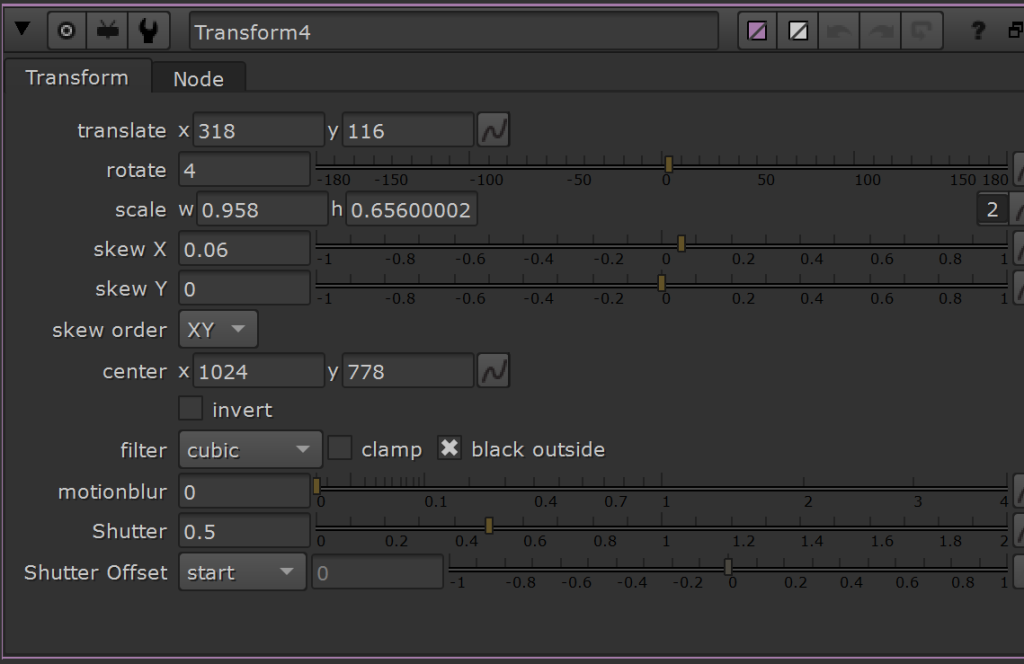Open the Shutter Offset start dropdown
This screenshot has width=1024, height=664.
coord(242,572)
